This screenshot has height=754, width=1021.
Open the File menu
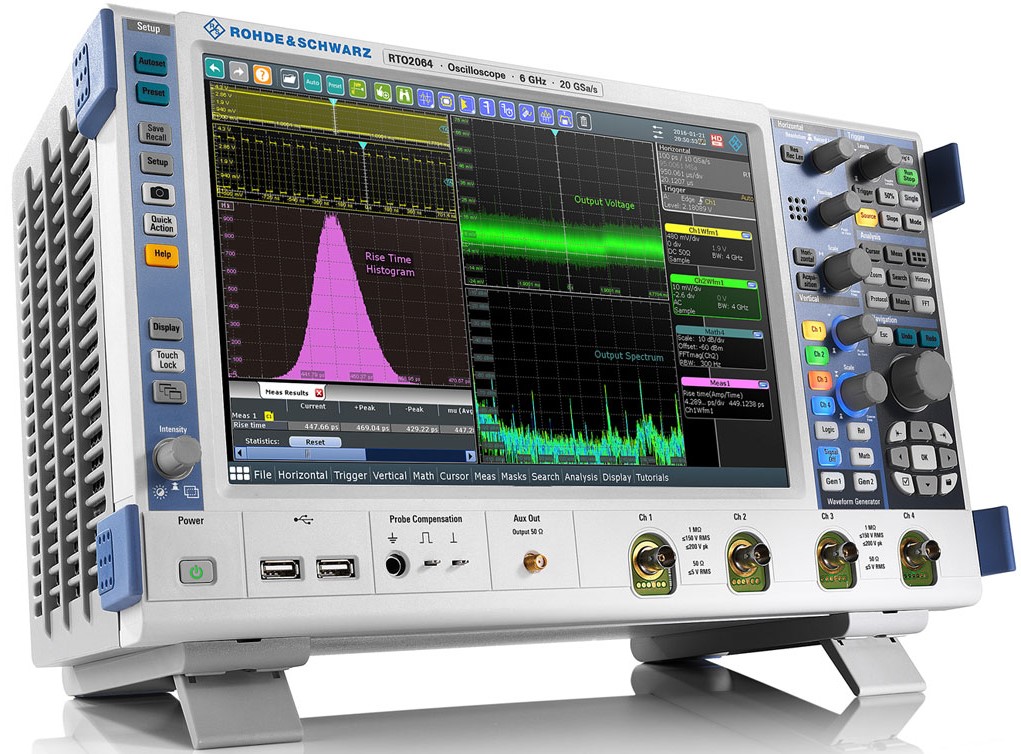pyautogui.click(x=262, y=475)
